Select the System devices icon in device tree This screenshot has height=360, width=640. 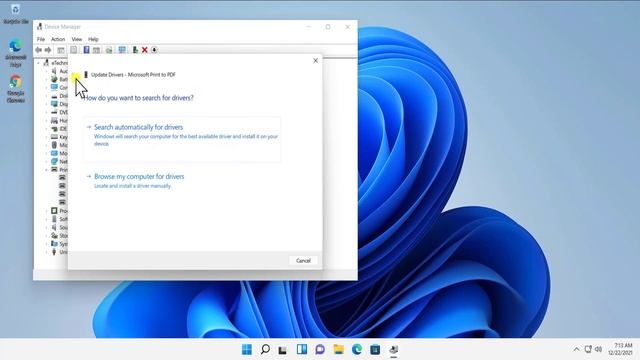(54, 244)
